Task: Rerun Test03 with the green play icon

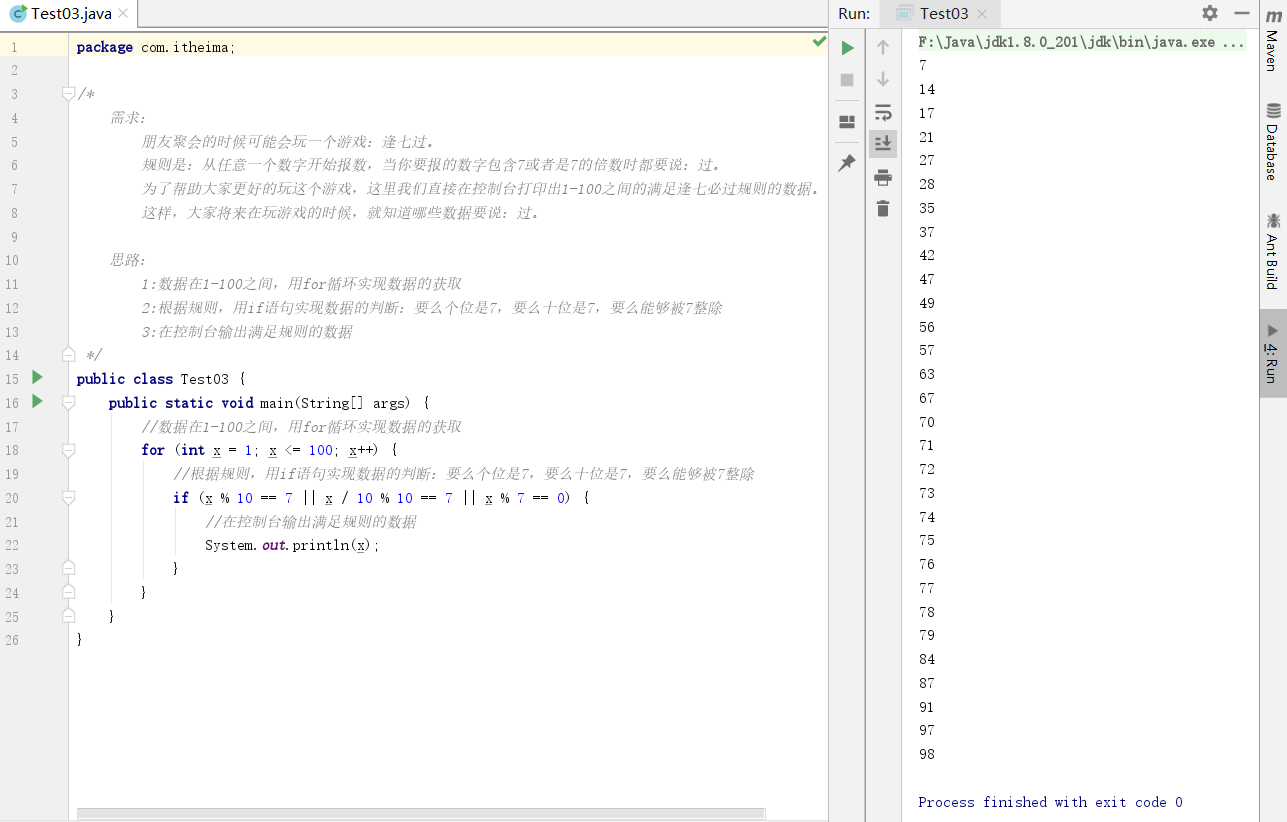Action: coord(846,47)
